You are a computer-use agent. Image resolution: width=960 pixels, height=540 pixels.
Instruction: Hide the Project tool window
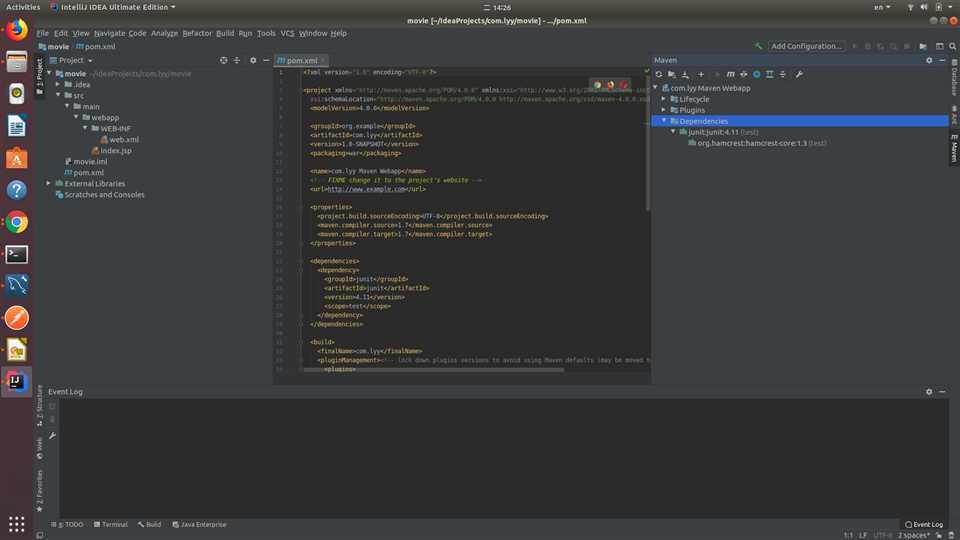pos(266,60)
